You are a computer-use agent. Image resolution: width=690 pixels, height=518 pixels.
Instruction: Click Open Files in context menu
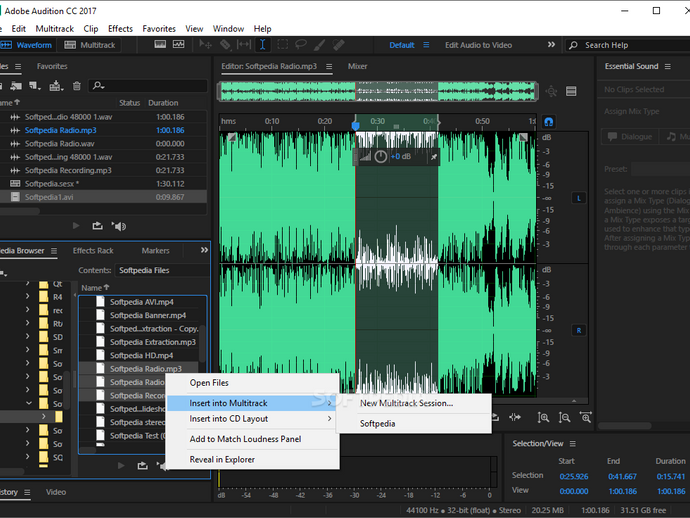tap(209, 382)
